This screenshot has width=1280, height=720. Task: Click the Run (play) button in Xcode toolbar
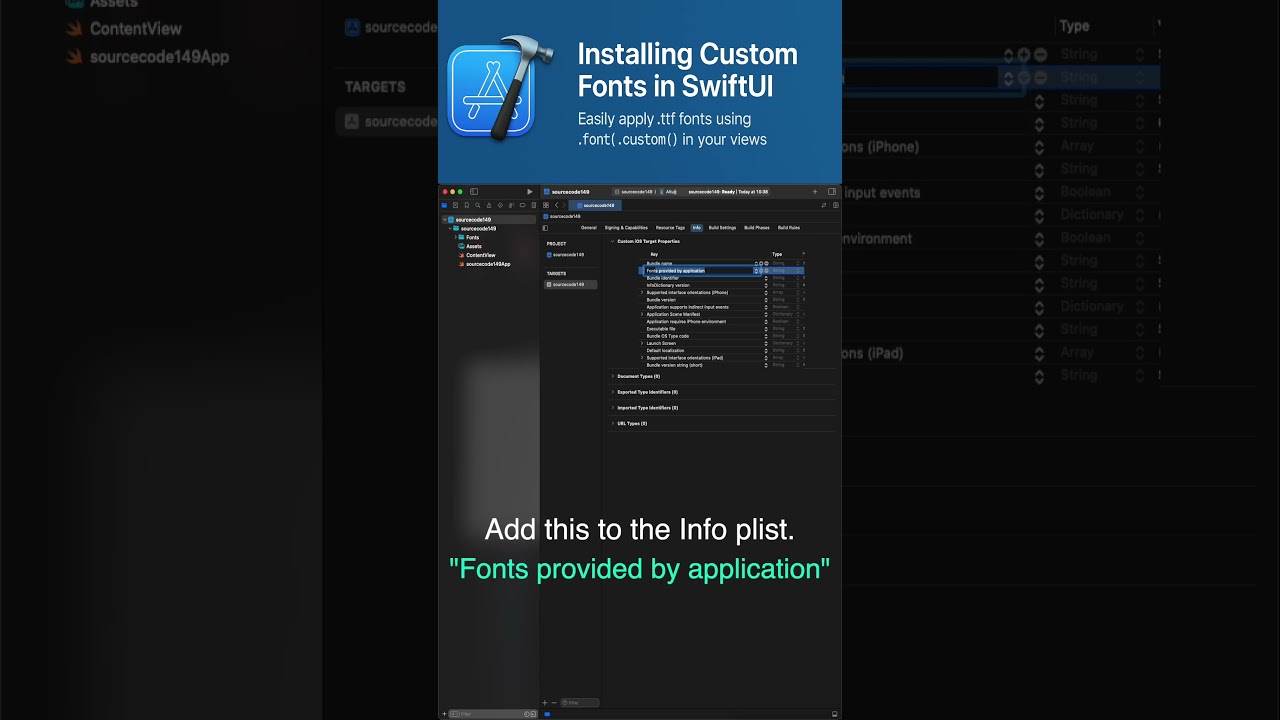point(530,191)
